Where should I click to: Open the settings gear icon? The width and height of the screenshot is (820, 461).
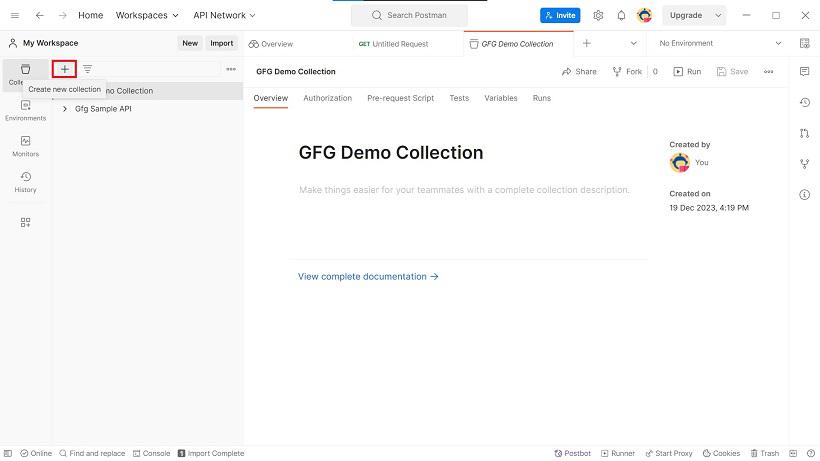pyautogui.click(x=598, y=15)
